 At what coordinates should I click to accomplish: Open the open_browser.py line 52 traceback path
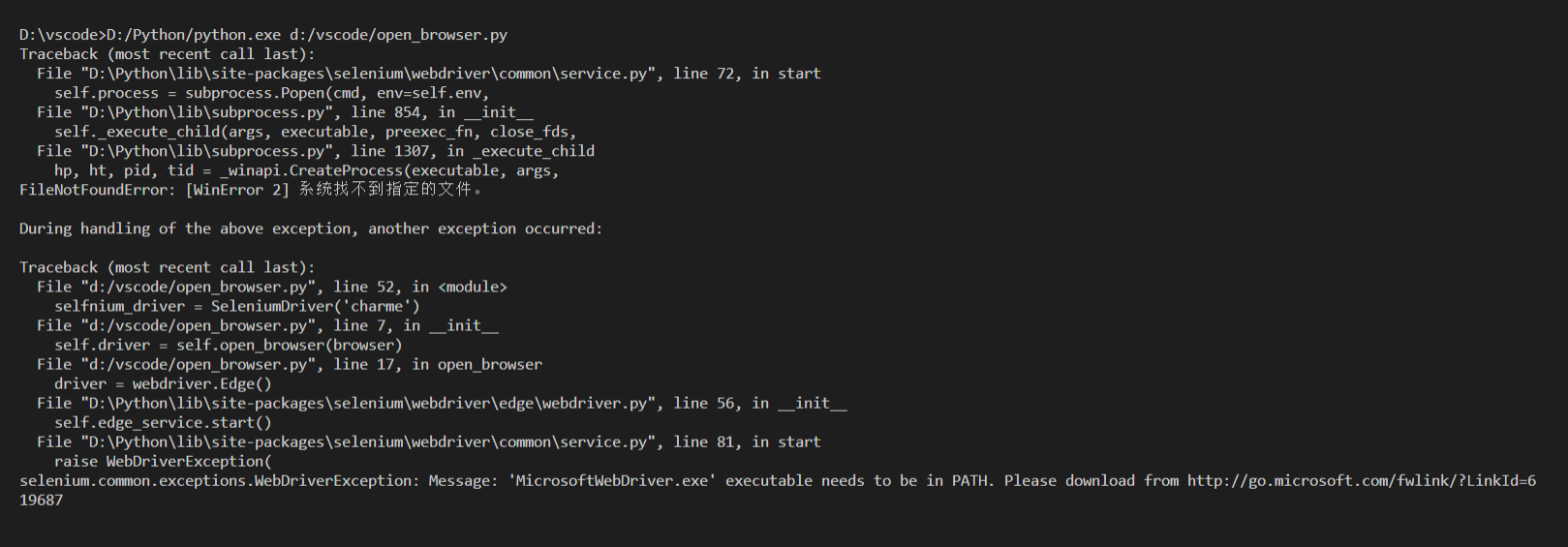(x=199, y=287)
